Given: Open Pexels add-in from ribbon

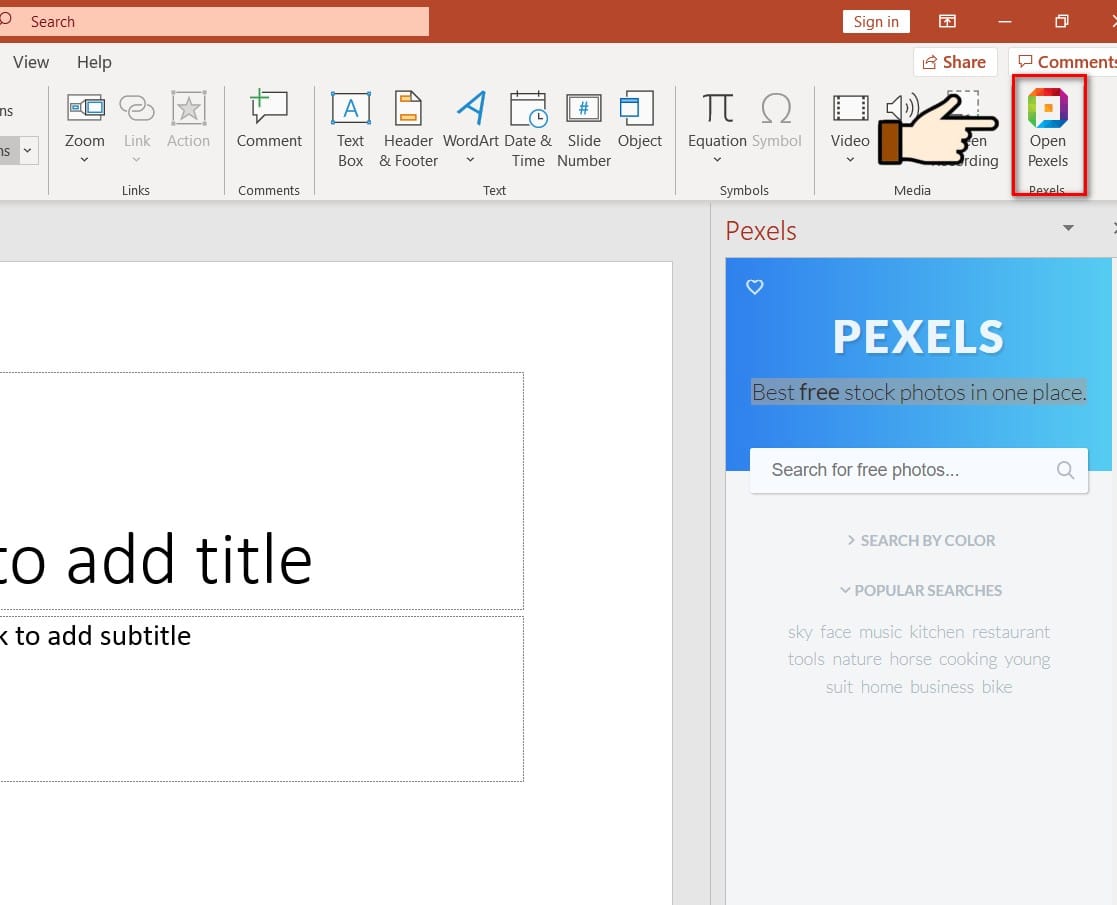Looking at the screenshot, I should tap(1047, 129).
